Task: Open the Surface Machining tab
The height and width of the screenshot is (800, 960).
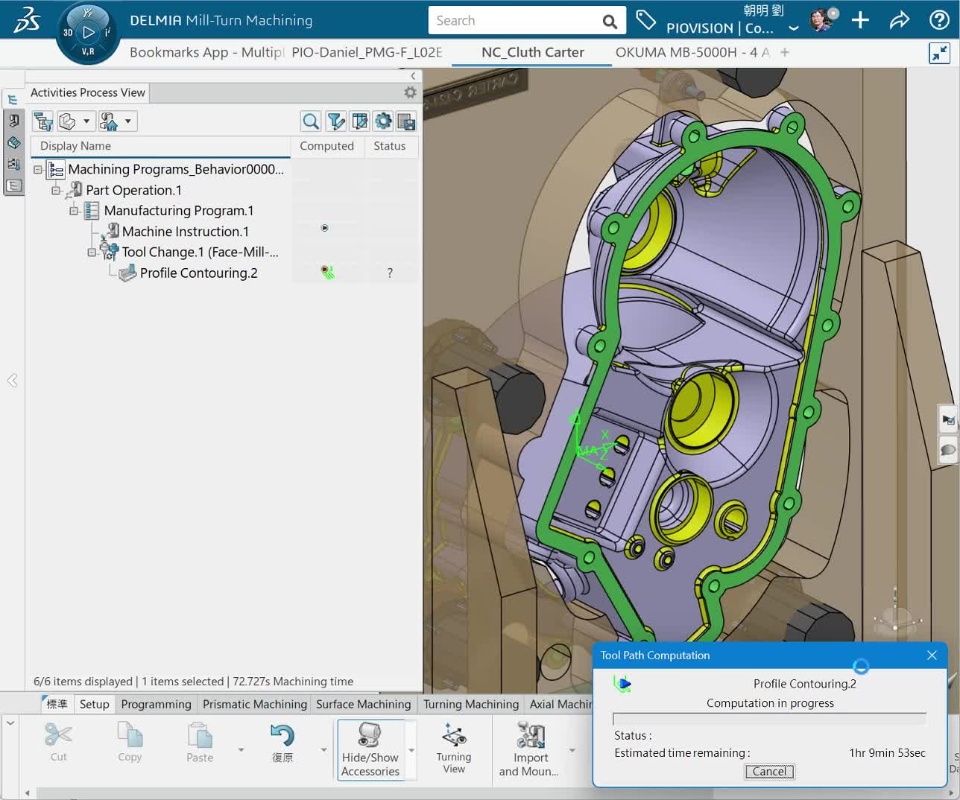Action: point(363,704)
